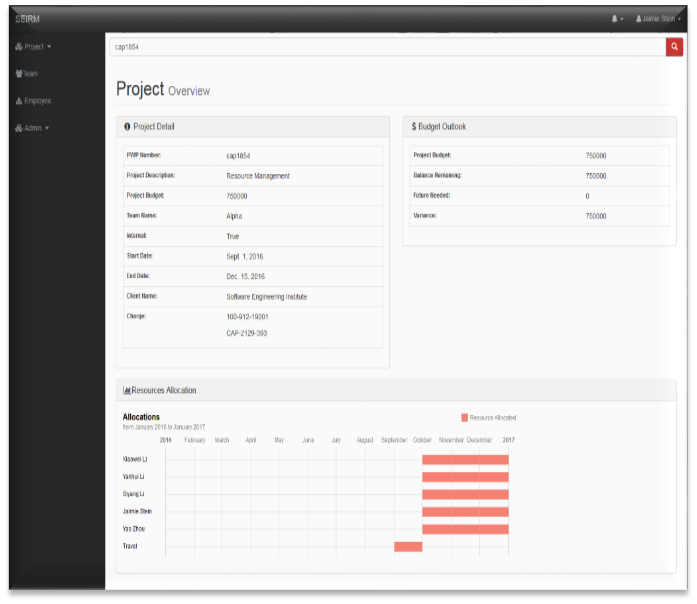Viewport: 697px width, 604px height.
Task: Open the Team sidebar item
Action: (27, 74)
